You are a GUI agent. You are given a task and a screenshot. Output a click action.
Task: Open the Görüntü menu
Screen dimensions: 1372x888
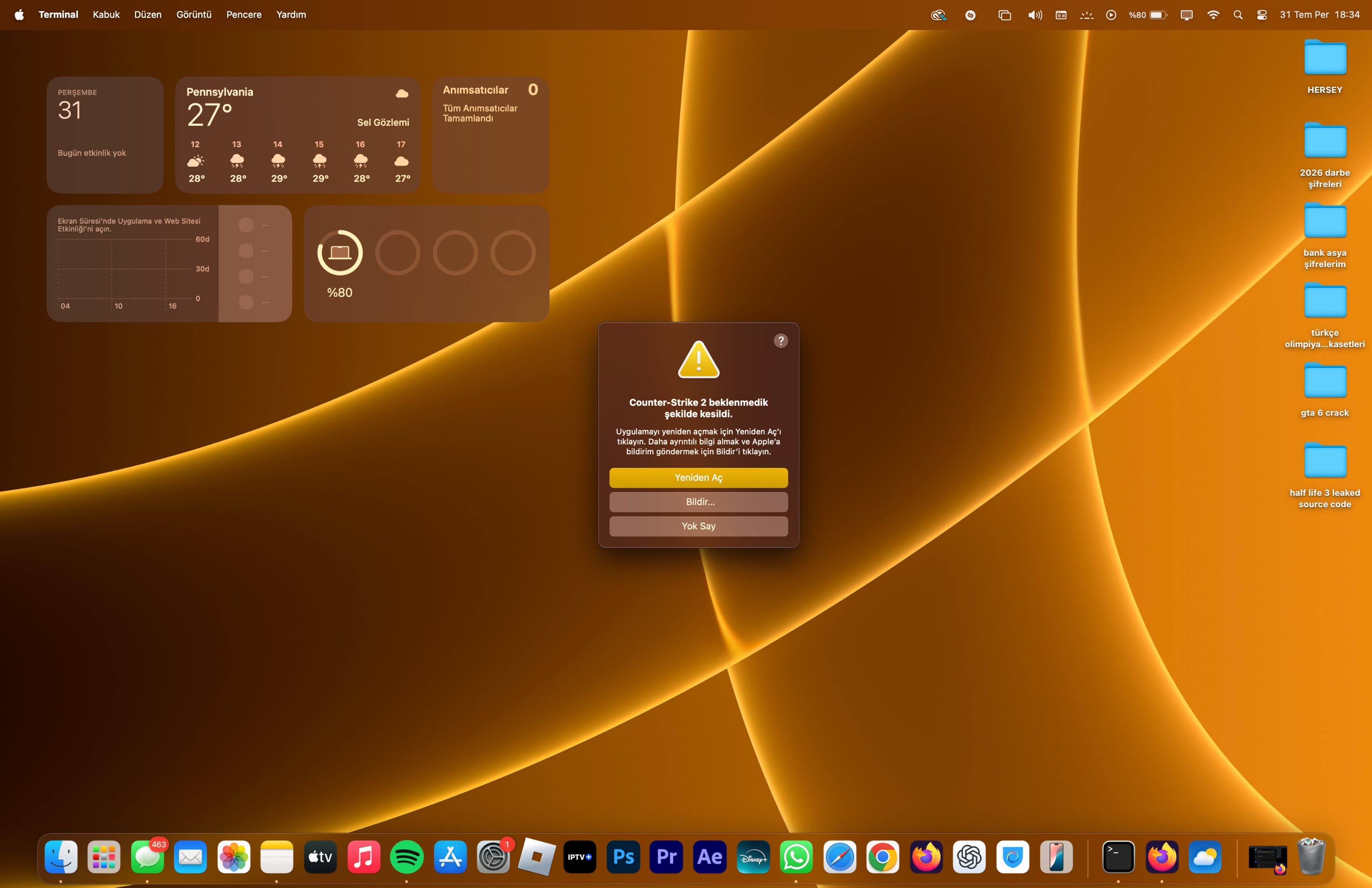(x=194, y=14)
